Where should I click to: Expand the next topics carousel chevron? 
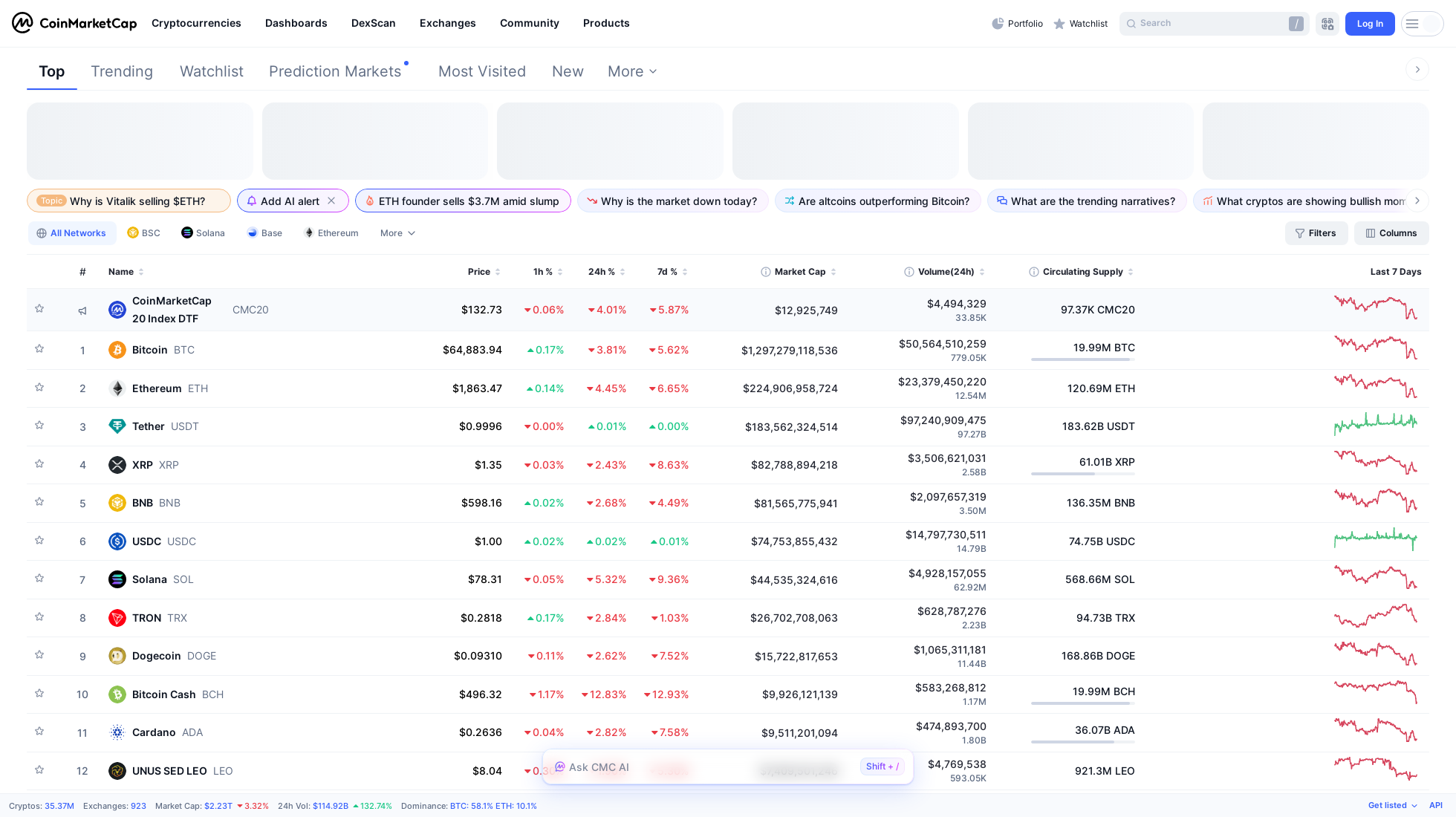[x=1417, y=201]
